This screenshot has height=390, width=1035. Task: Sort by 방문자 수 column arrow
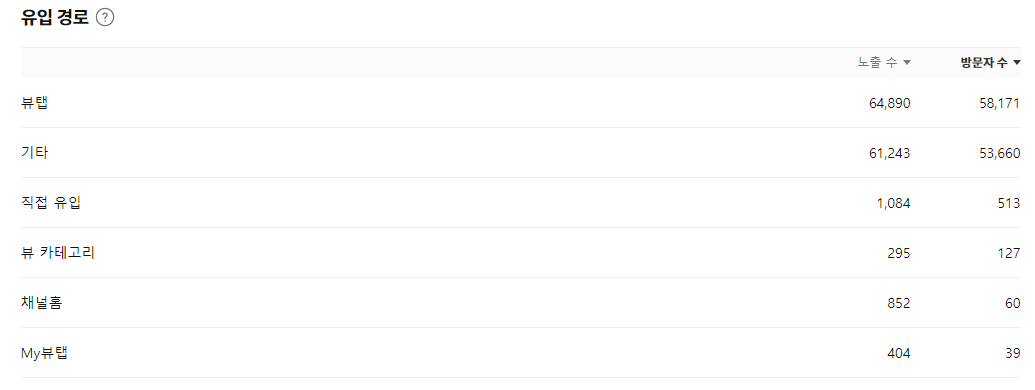[x=1017, y=63]
